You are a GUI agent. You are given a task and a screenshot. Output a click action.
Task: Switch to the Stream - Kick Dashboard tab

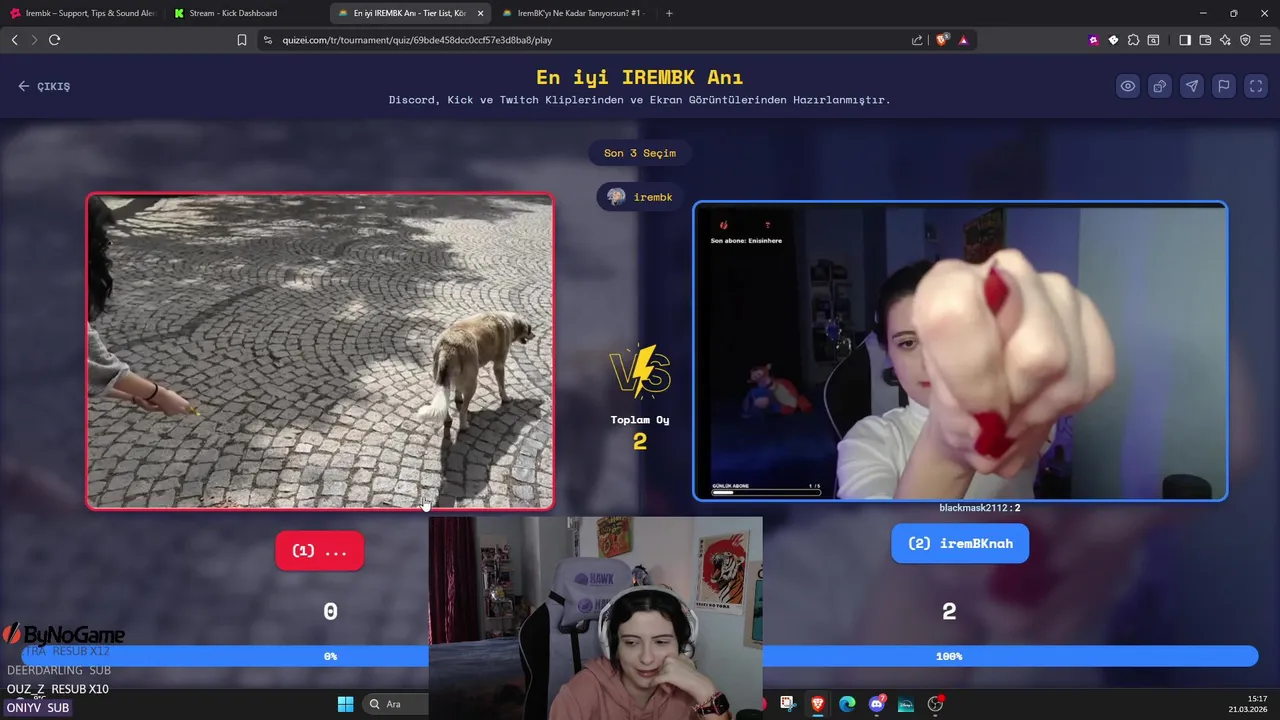coord(240,13)
